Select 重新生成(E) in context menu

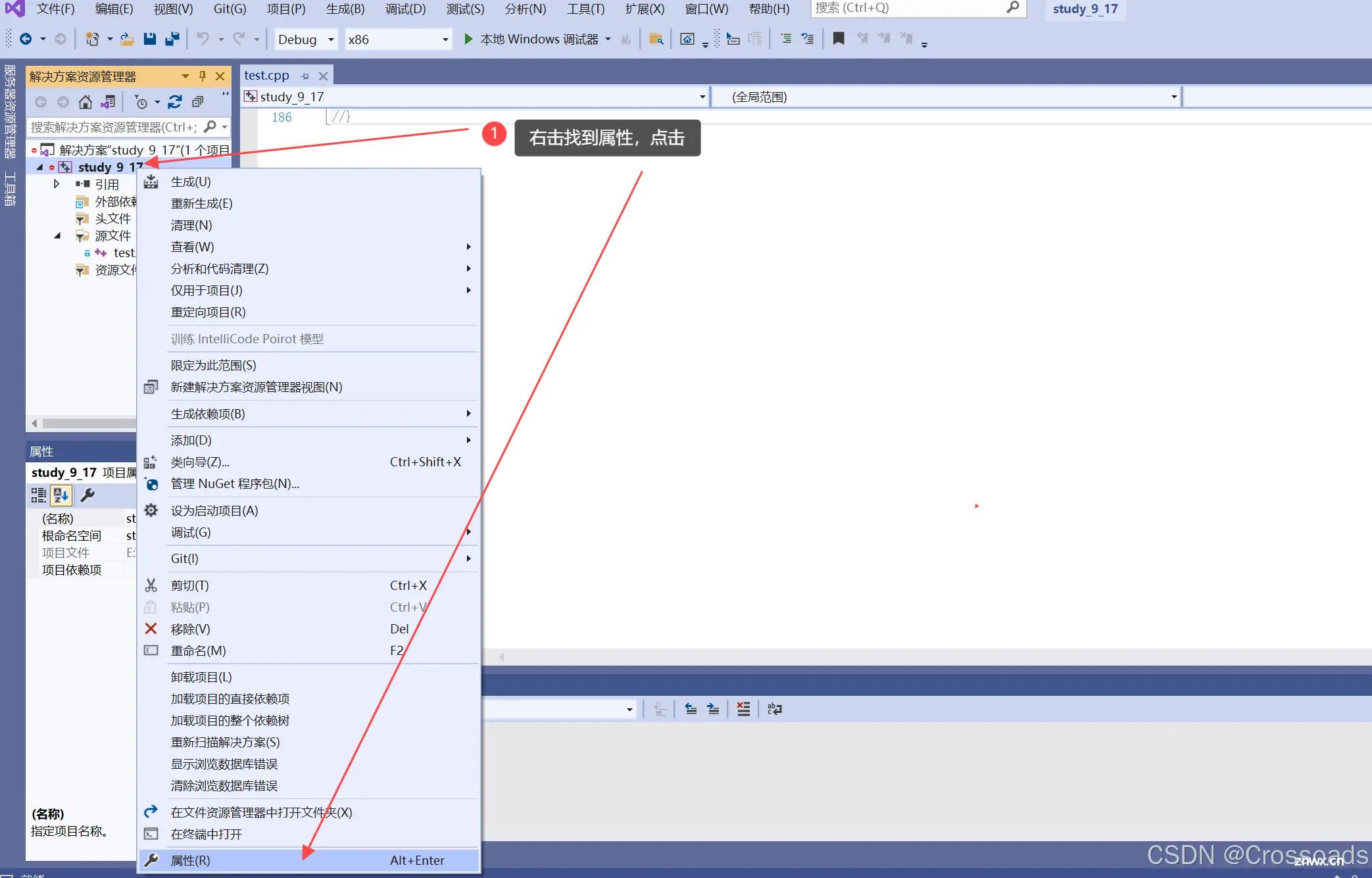tap(309, 203)
